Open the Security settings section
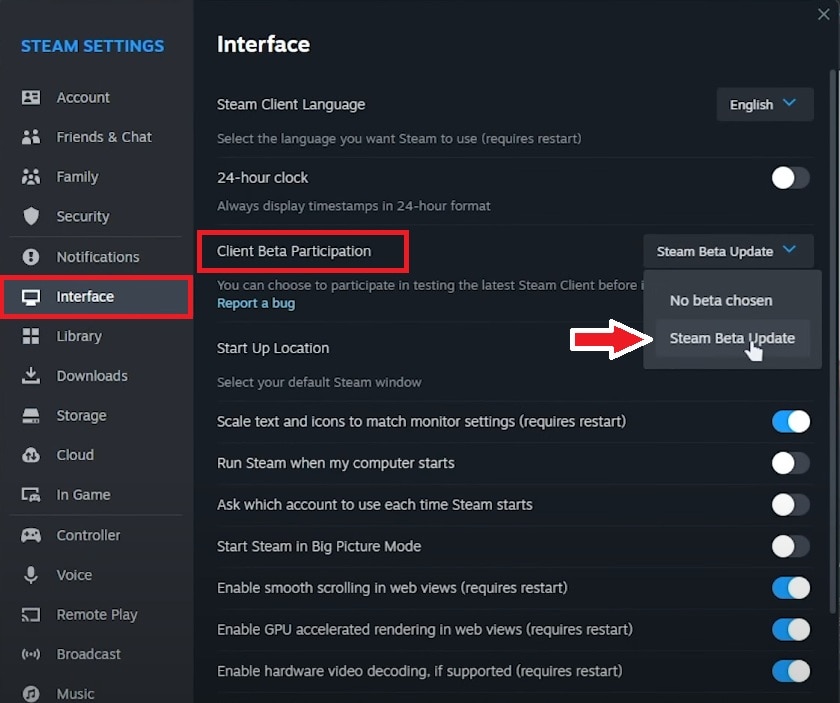Image resolution: width=840 pixels, height=703 pixels. [85, 216]
